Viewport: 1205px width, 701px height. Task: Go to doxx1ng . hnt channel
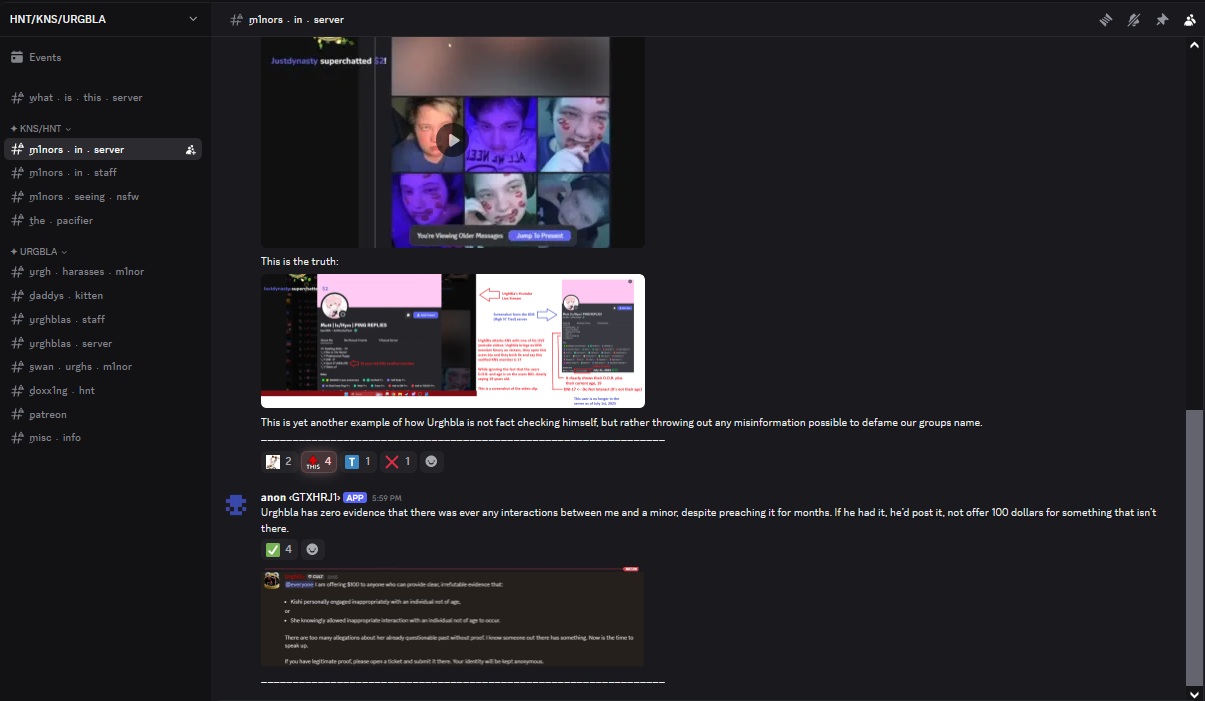(x=104, y=390)
